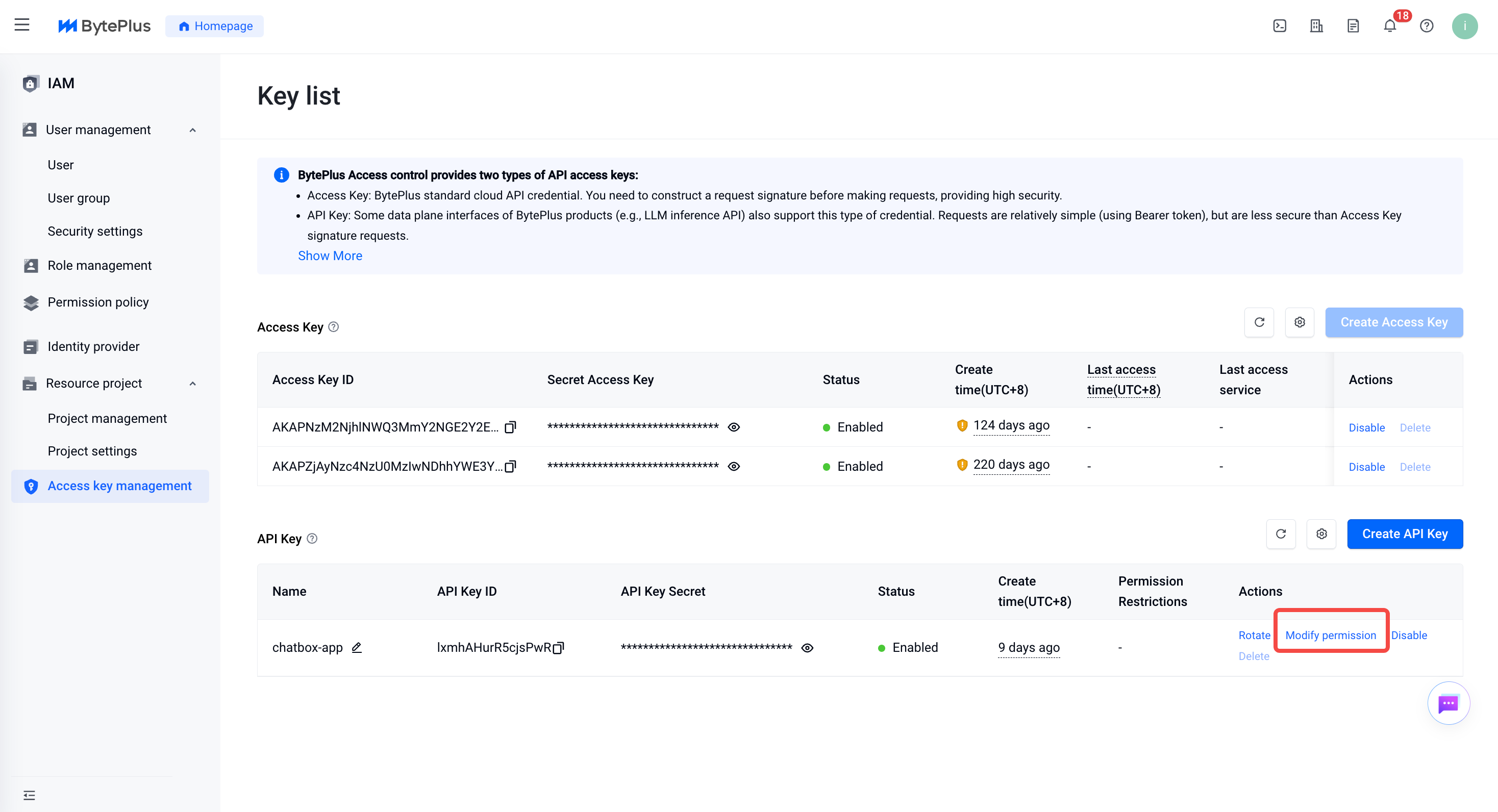The image size is (1498, 812).
Task: Reveal the first Secret Access Key
Action: 734,427
